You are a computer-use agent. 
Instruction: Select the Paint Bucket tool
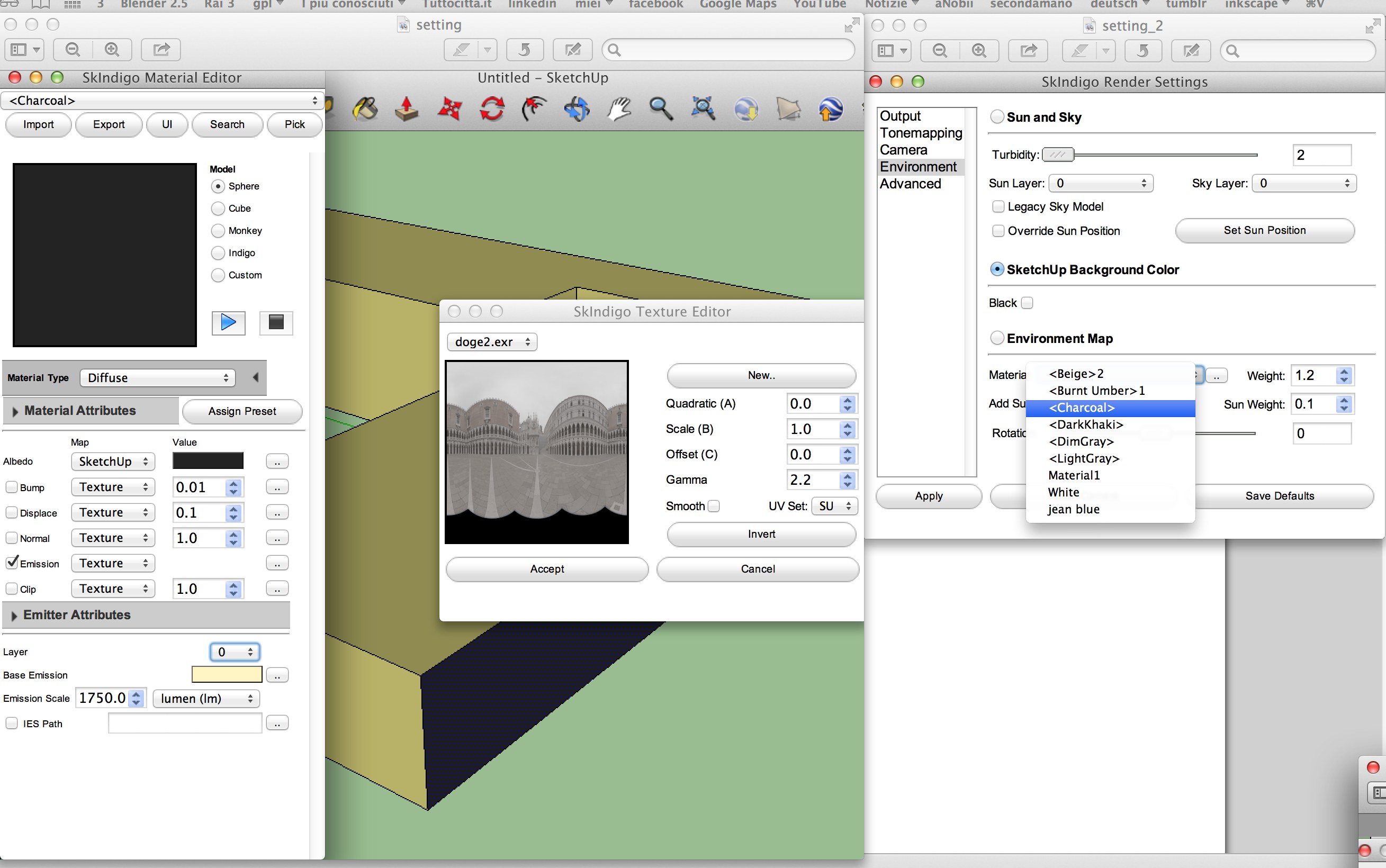(365, 108)
